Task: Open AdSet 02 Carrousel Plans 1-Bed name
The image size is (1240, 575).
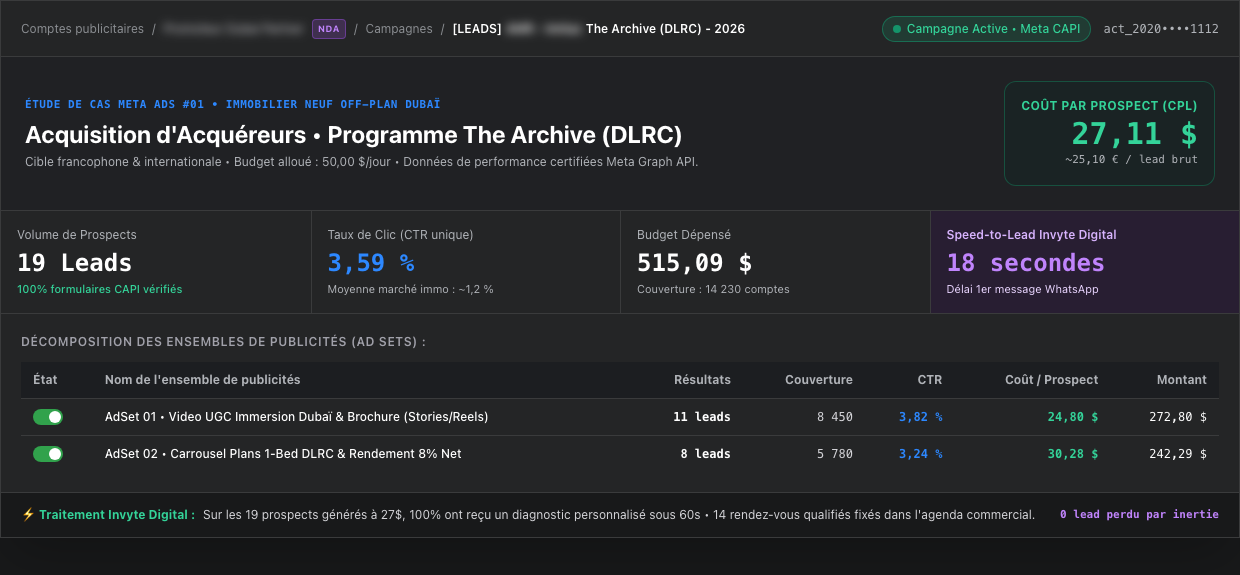Action: (283, 454)
